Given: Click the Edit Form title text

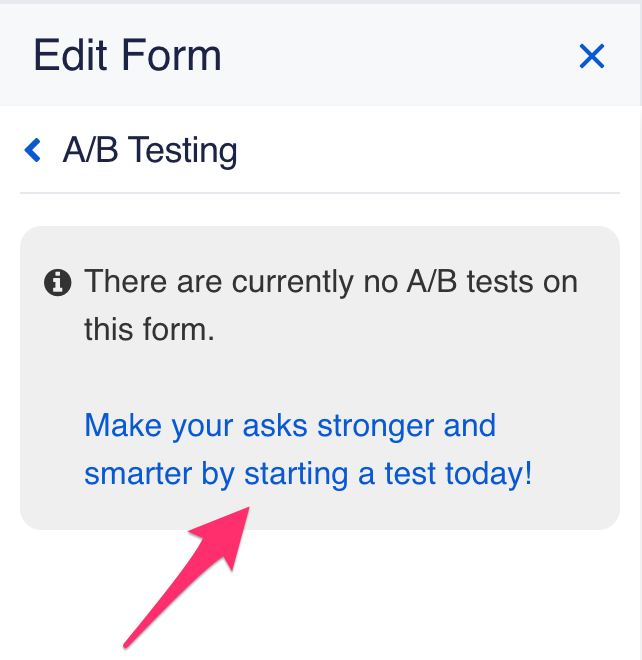Looking at the screenshot, I should (127, 55).
